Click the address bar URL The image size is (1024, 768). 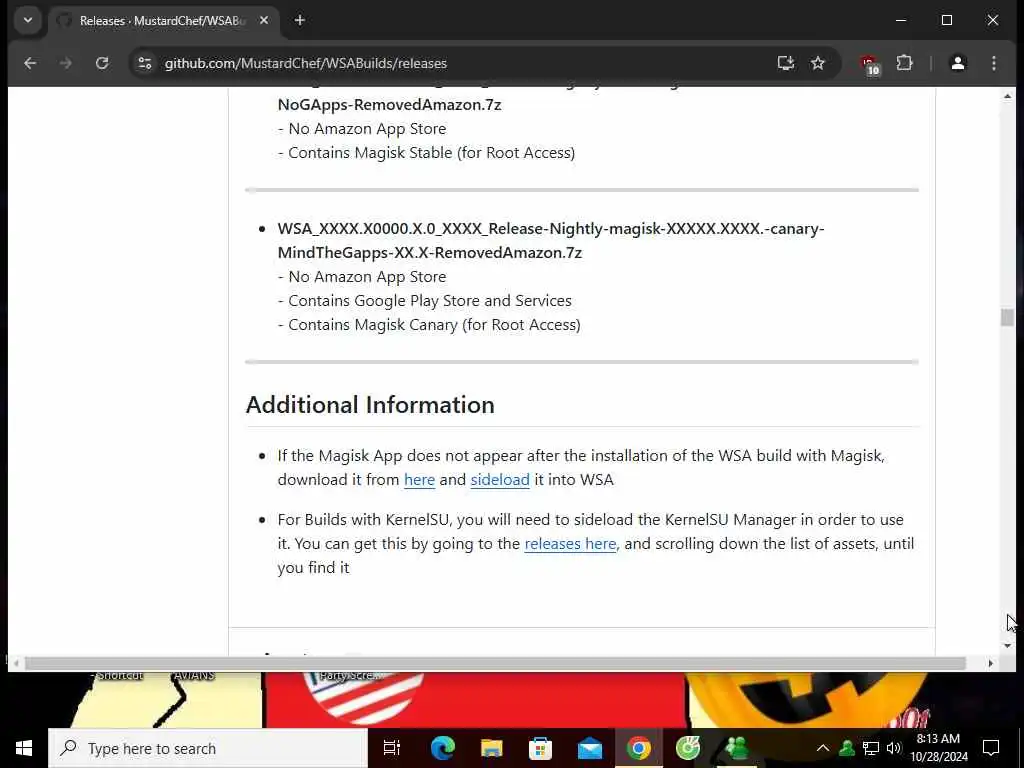pyautogui.click(x=306, y=63)
